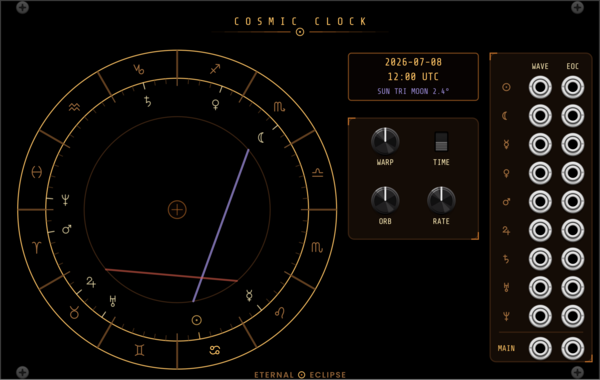Click the Mars glyph on the zodiac wheel
Screen dimensions: 600x380
pyautogui.click(x=67, y=229)
